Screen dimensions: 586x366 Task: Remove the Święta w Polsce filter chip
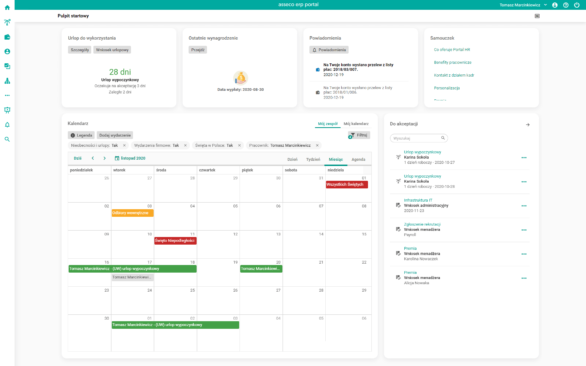pyautogui.click(x=240, y=145)
